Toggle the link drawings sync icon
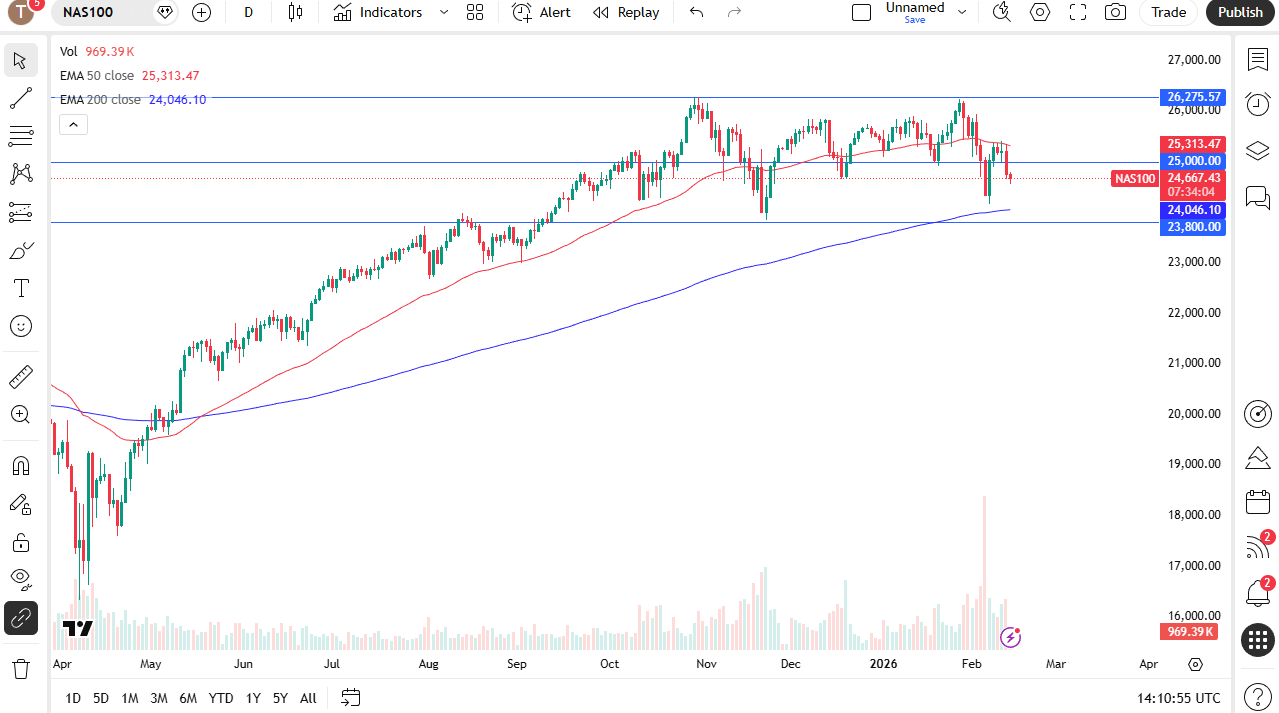 coord(20,618)
